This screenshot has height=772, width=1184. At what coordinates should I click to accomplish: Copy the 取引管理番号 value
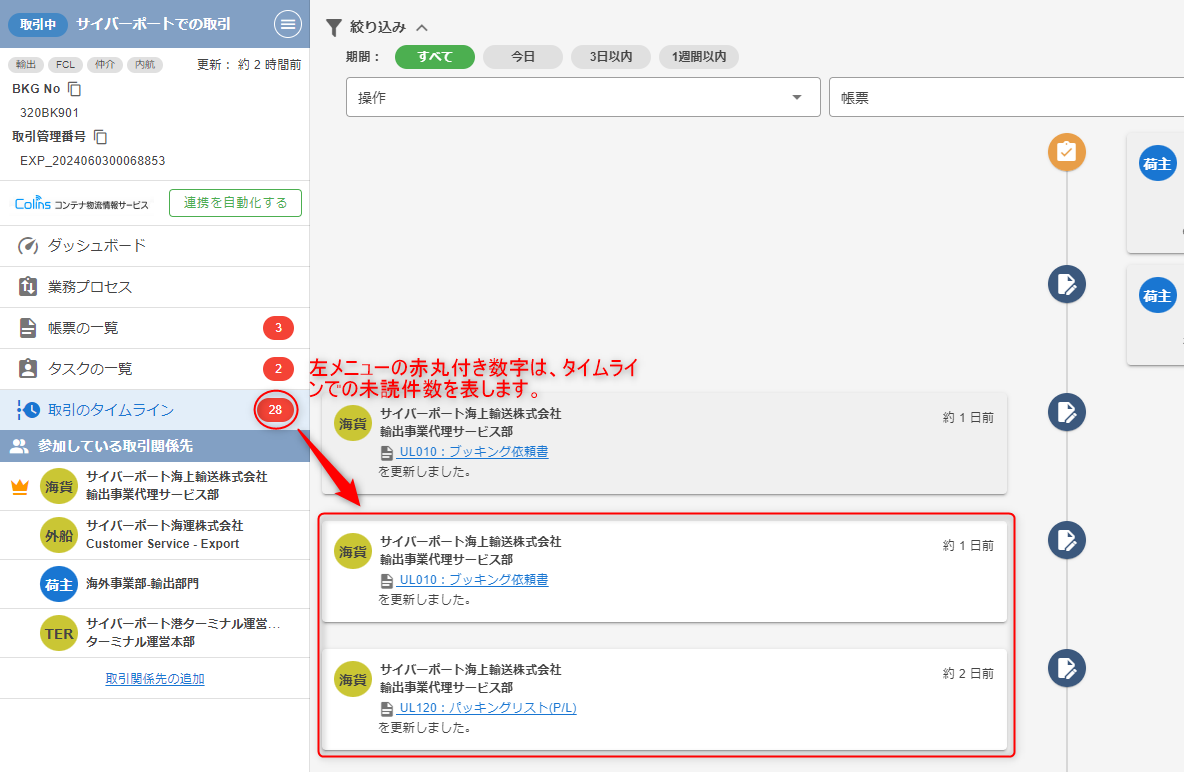tap(100, 137)
